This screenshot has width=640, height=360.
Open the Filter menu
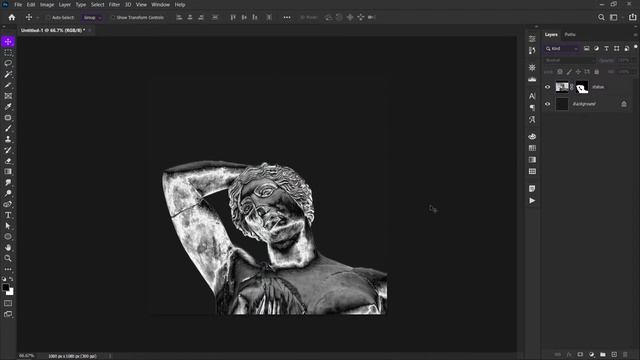[x=114, y=4]
